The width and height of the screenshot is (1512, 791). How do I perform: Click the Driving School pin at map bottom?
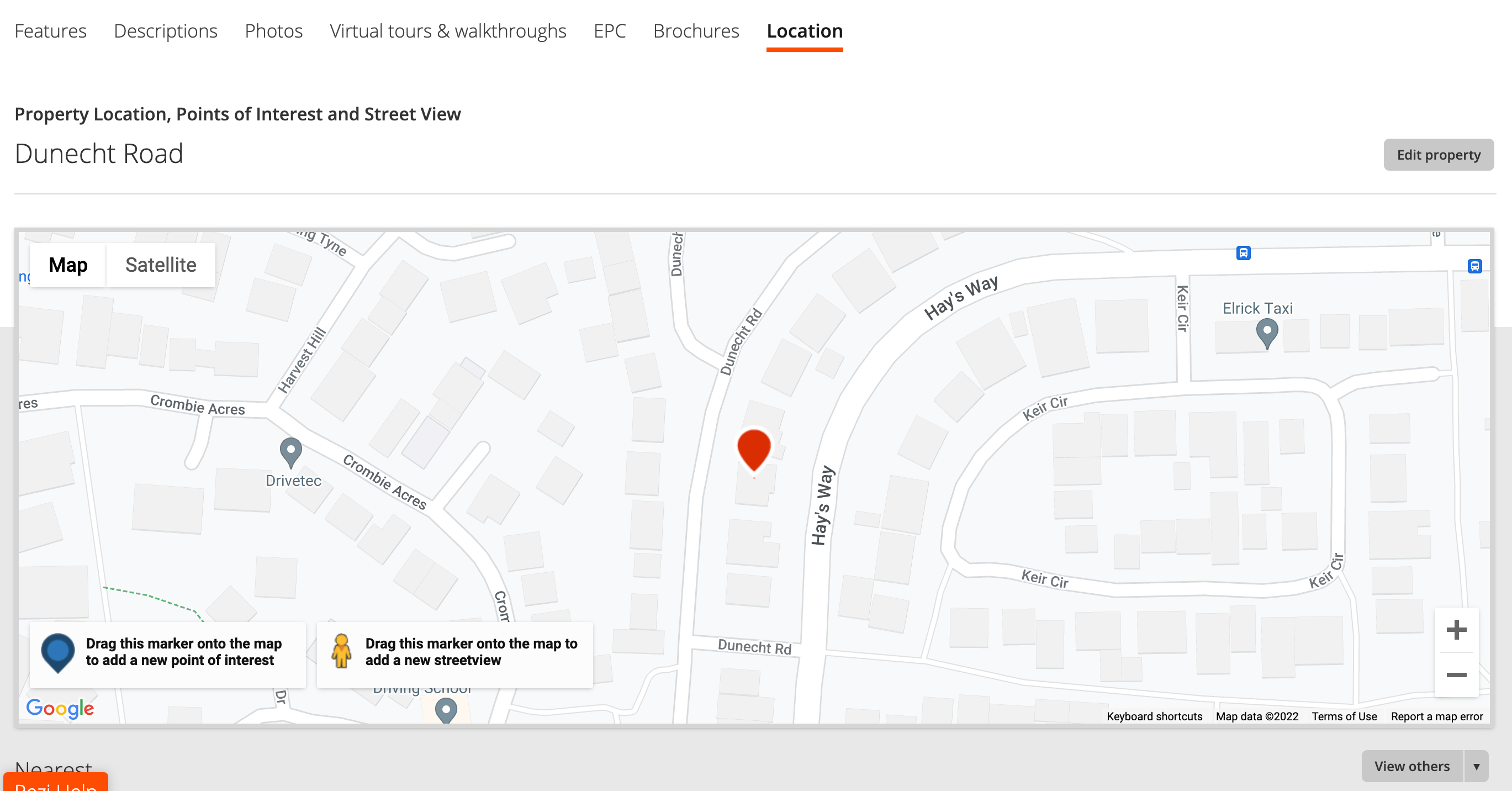click(446, 710)
